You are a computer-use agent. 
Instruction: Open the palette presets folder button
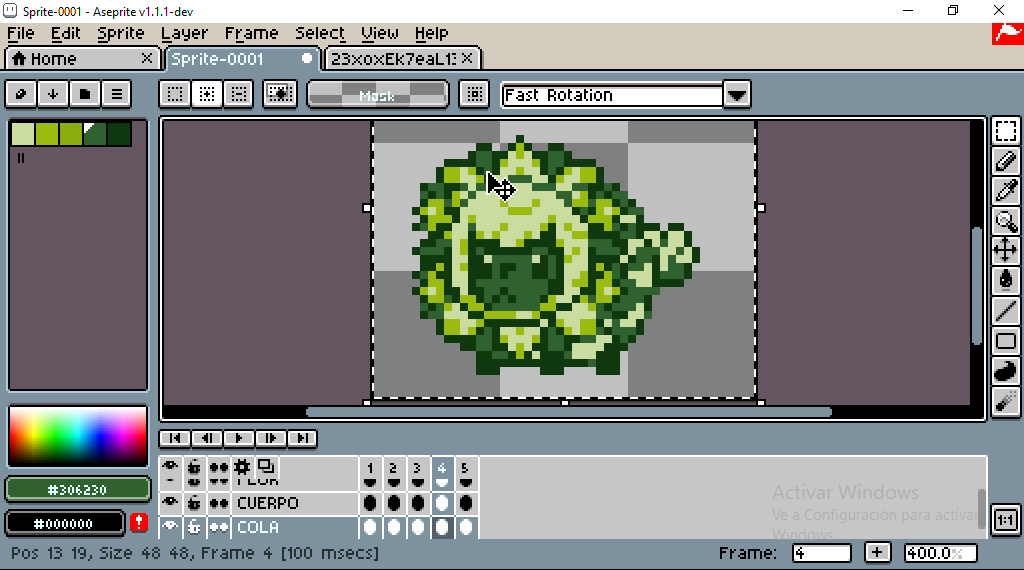pos(85,94)
